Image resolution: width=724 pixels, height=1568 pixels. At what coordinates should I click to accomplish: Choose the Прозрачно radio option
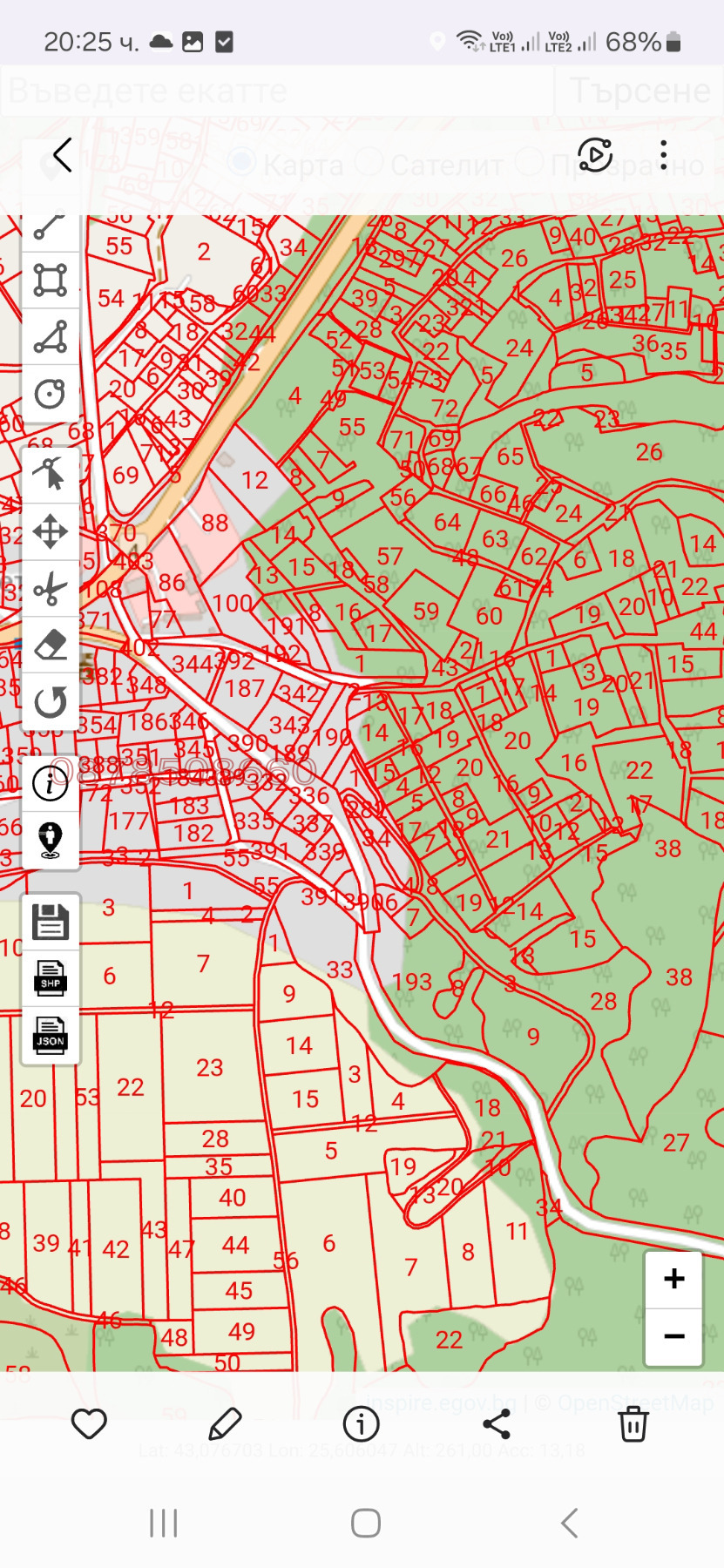coord(529,162)
